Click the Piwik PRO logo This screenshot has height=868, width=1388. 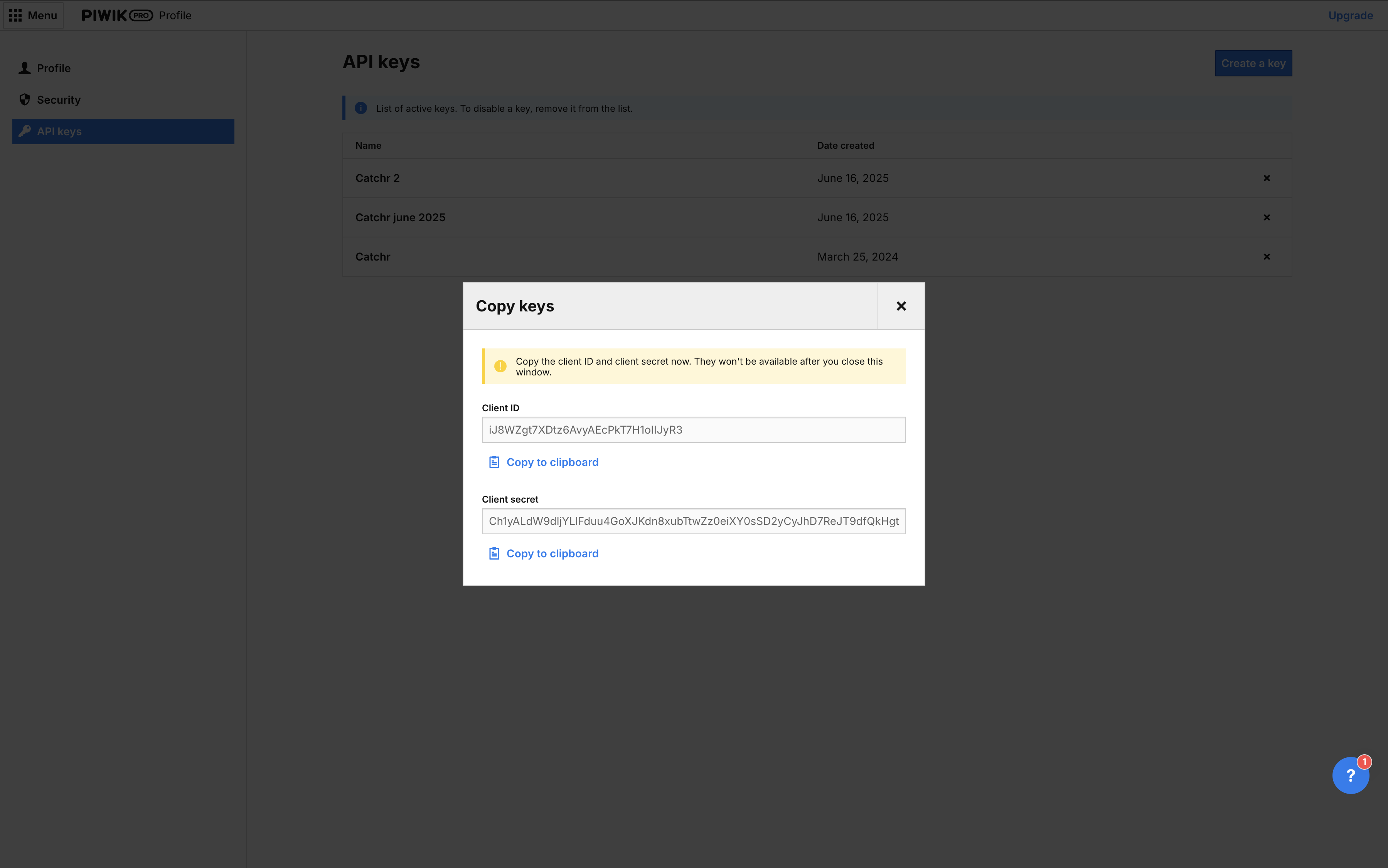click(117, 15)
